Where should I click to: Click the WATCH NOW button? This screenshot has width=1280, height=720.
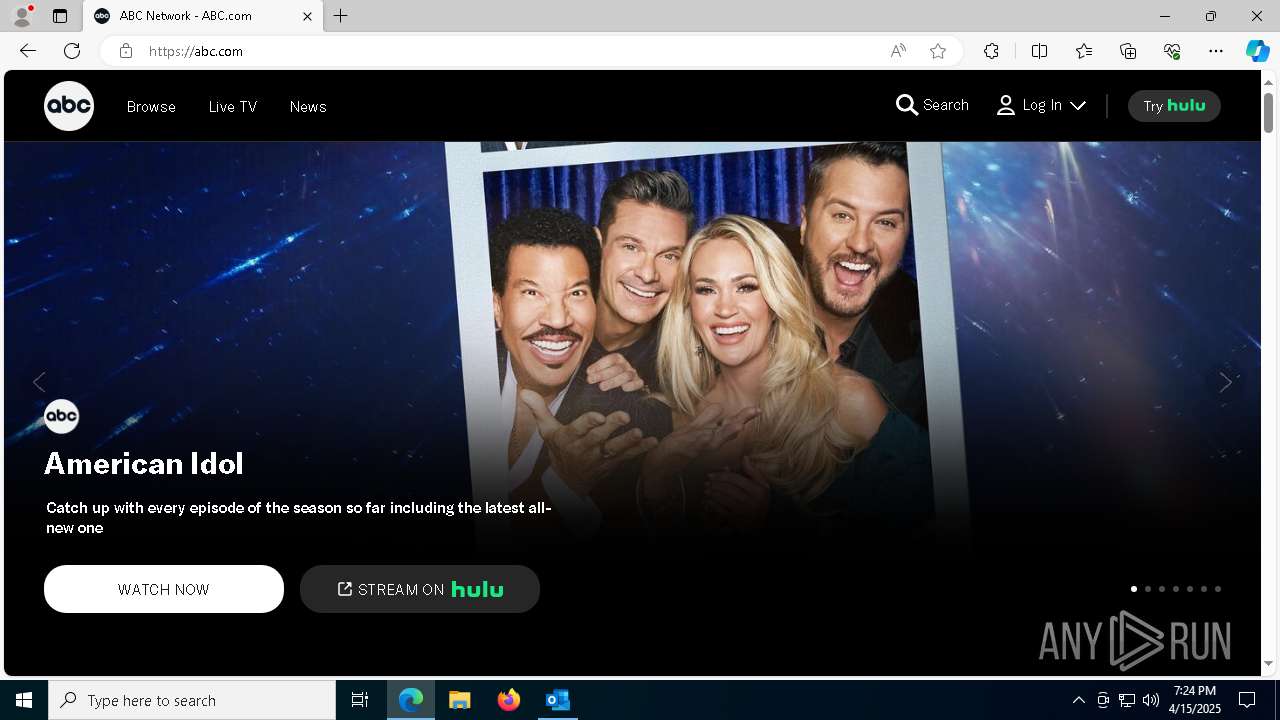[164, 589]
